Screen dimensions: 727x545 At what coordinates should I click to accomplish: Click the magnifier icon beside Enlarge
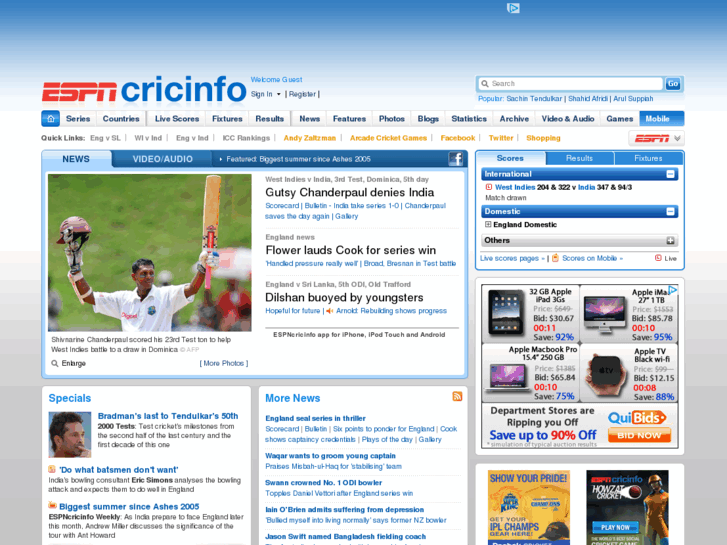click(55, 363)
